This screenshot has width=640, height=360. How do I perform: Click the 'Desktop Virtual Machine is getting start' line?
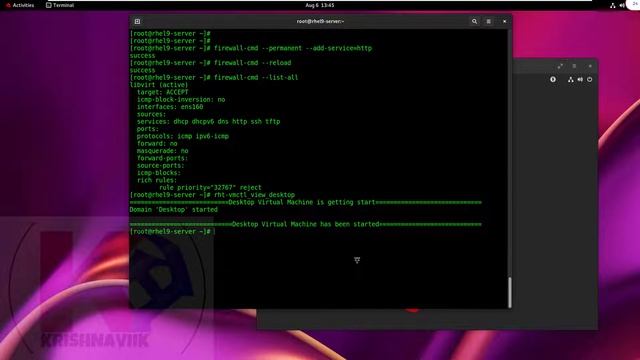(x=306, y=202)
